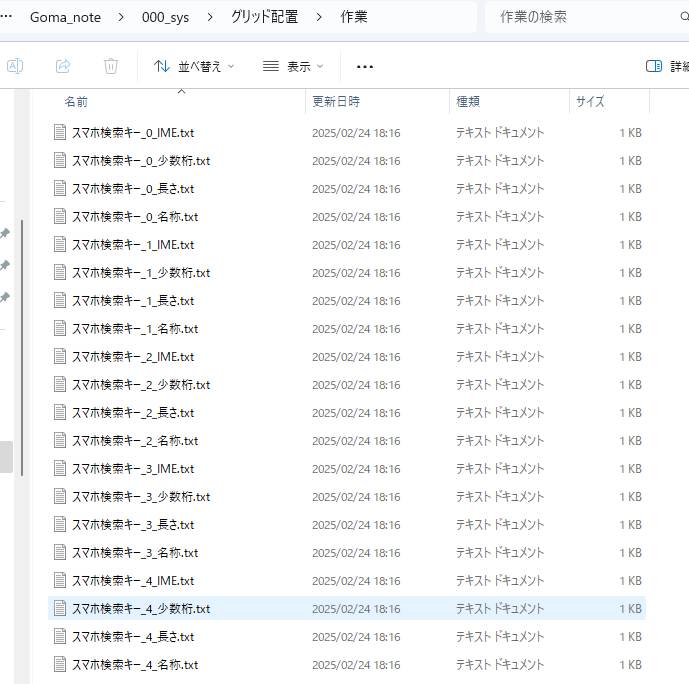This screenshot has height=684, width=689.
Task: Click the 作業の検索 search box
Action: 580,17
